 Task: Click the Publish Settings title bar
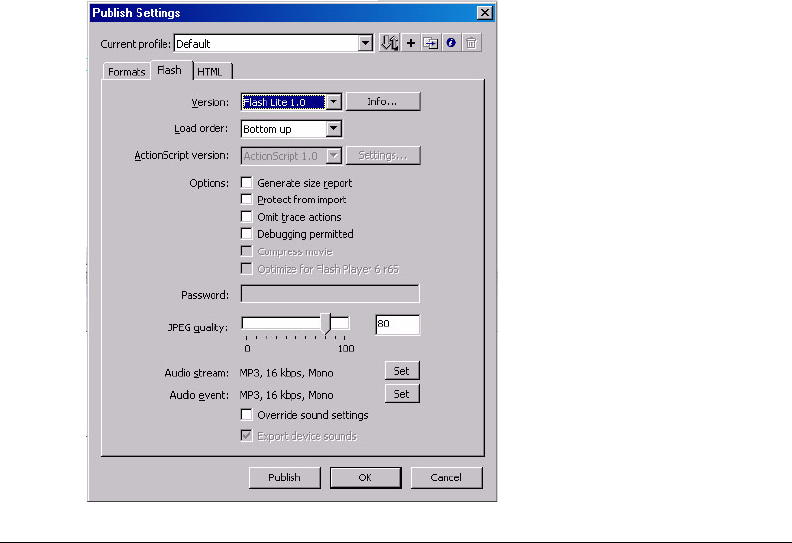292,13
